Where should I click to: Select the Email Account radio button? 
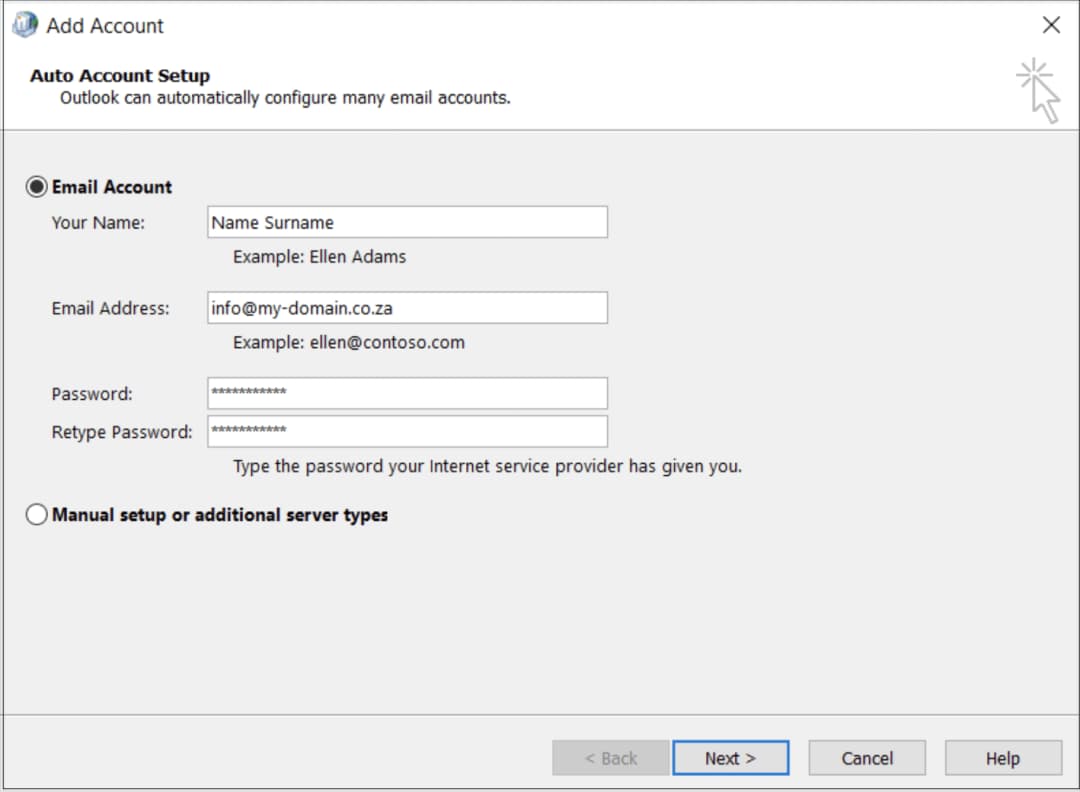[x=36, y=186]
